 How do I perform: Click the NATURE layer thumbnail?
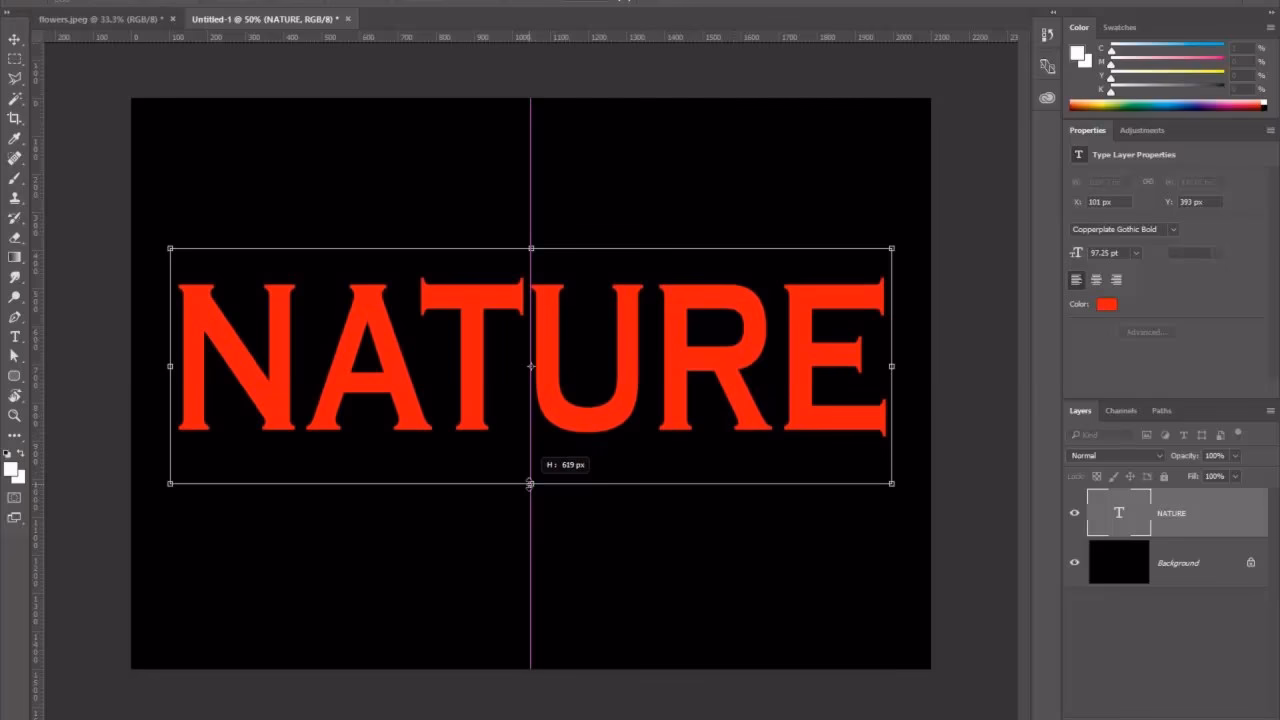coord(1119,513)
